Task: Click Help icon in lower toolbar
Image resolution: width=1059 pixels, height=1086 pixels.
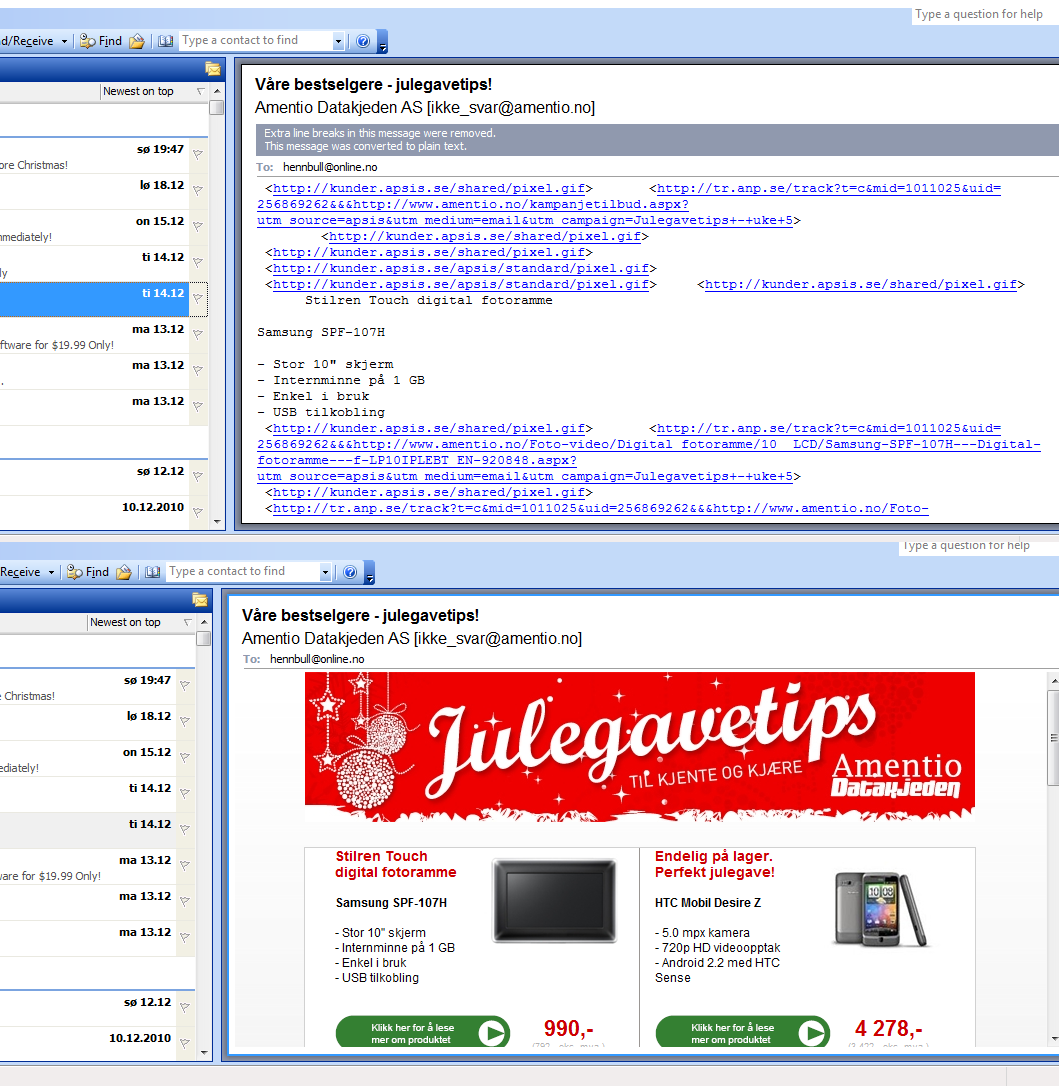Action: pyautogui.click(x=350, y=572)
